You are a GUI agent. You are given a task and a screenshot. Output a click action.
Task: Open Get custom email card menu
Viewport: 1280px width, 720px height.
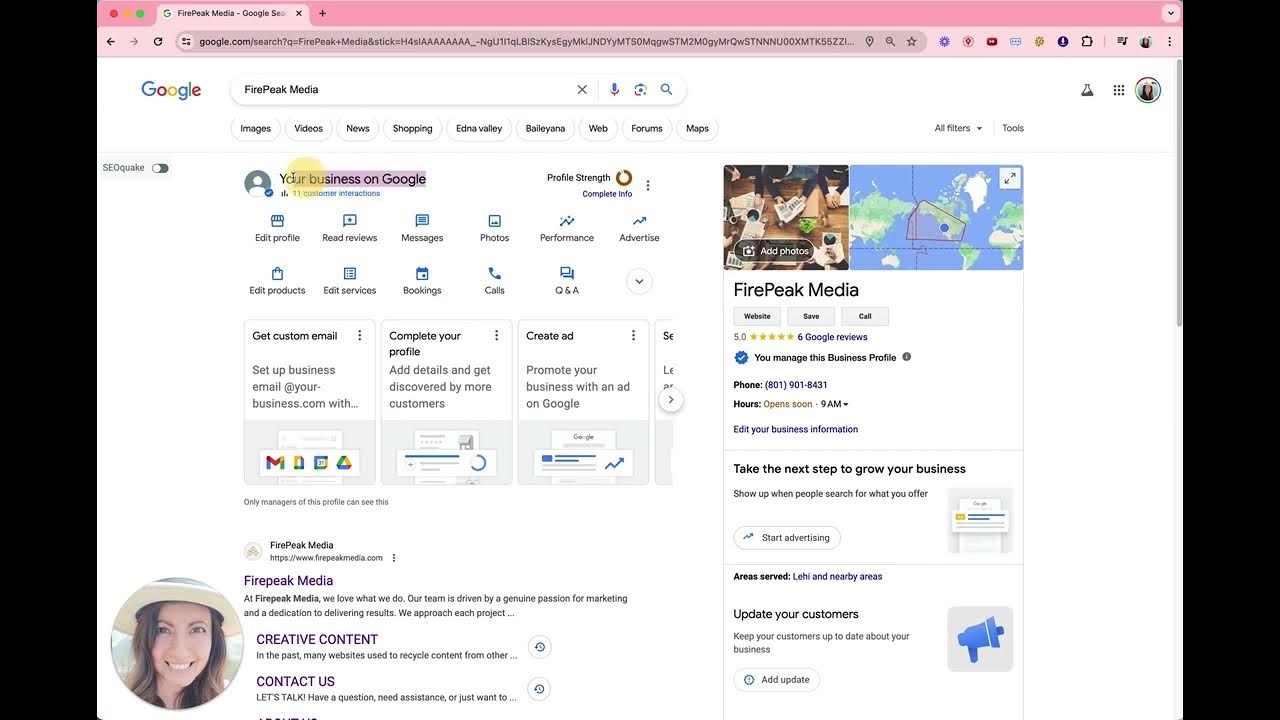click(x=360, y=336)
